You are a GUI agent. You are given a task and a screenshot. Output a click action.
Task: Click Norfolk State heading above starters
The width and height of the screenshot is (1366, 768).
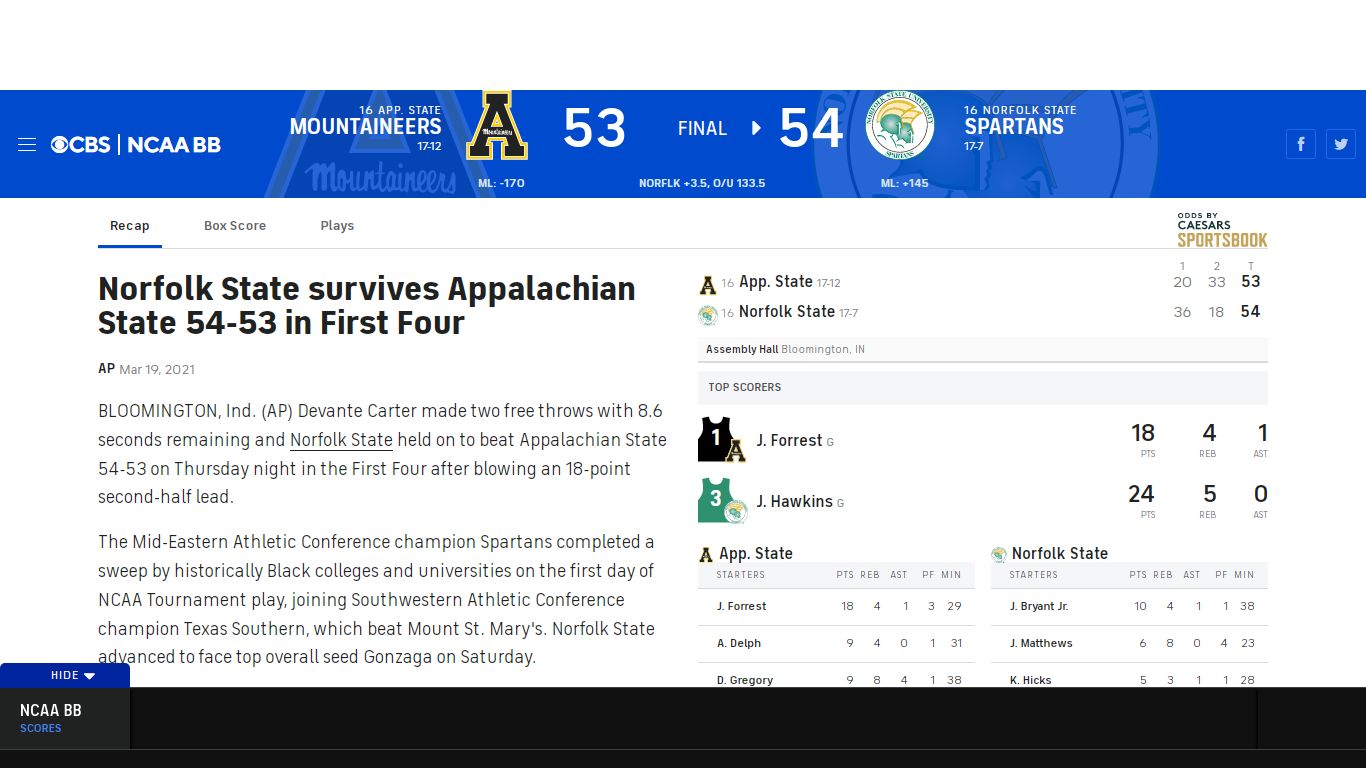[x=1060, y=554]
